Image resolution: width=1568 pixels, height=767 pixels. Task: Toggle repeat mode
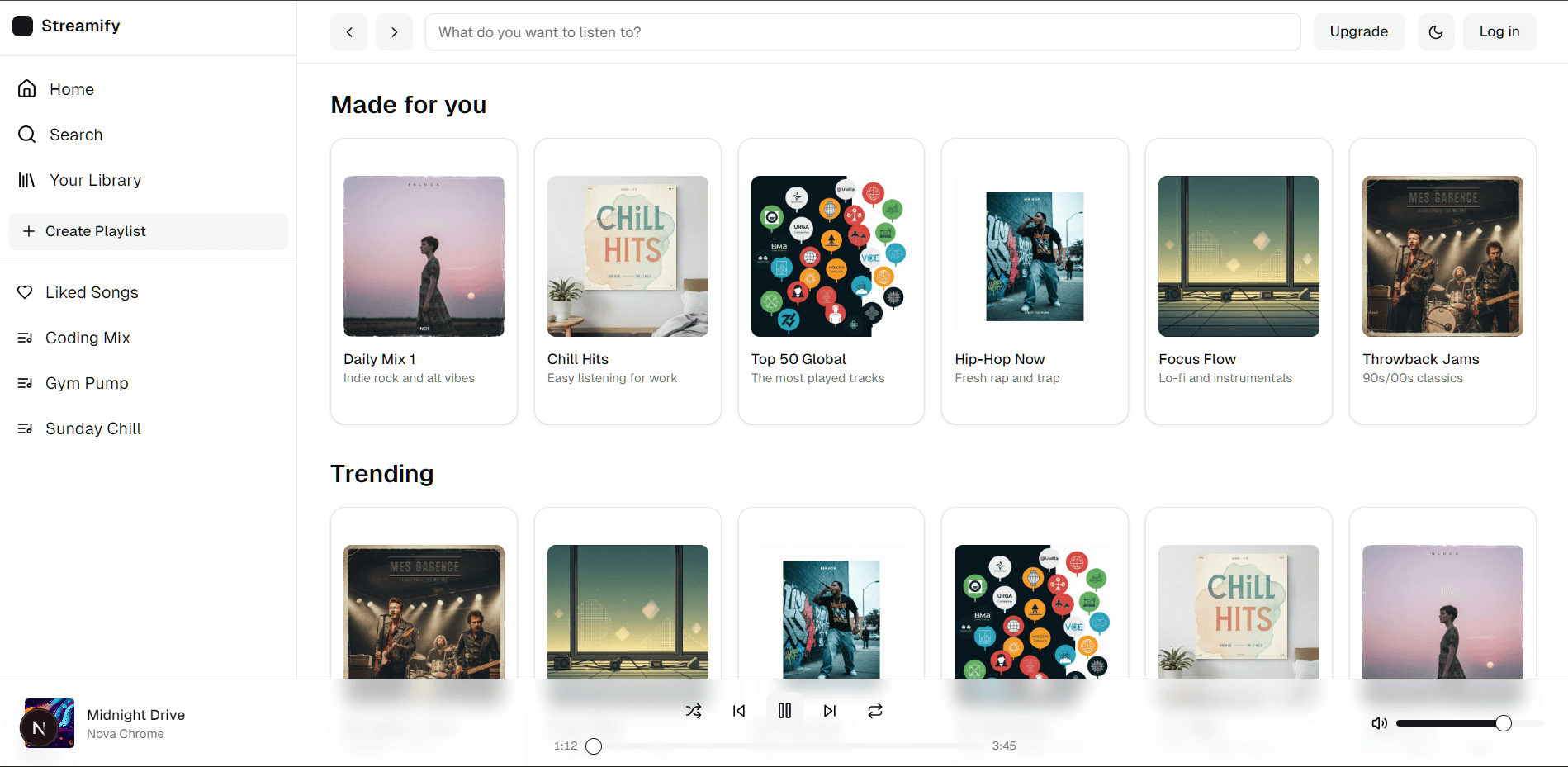coord(875,711)
